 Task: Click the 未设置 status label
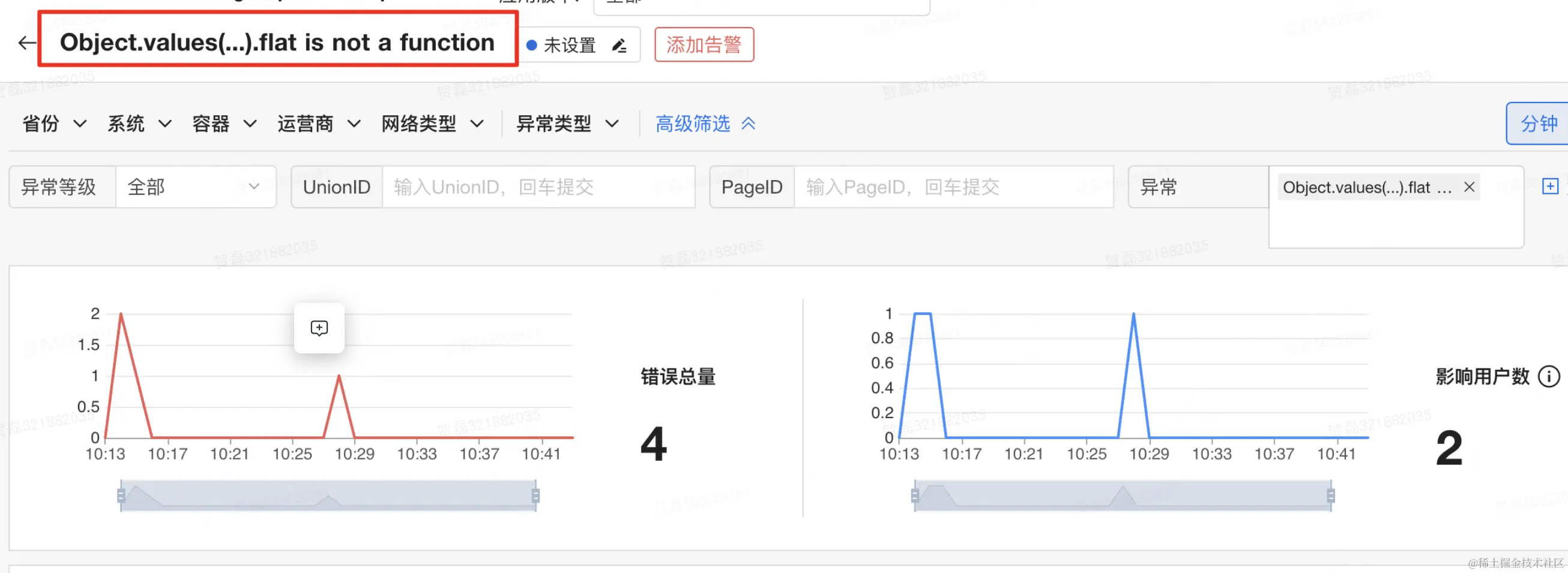569,45
